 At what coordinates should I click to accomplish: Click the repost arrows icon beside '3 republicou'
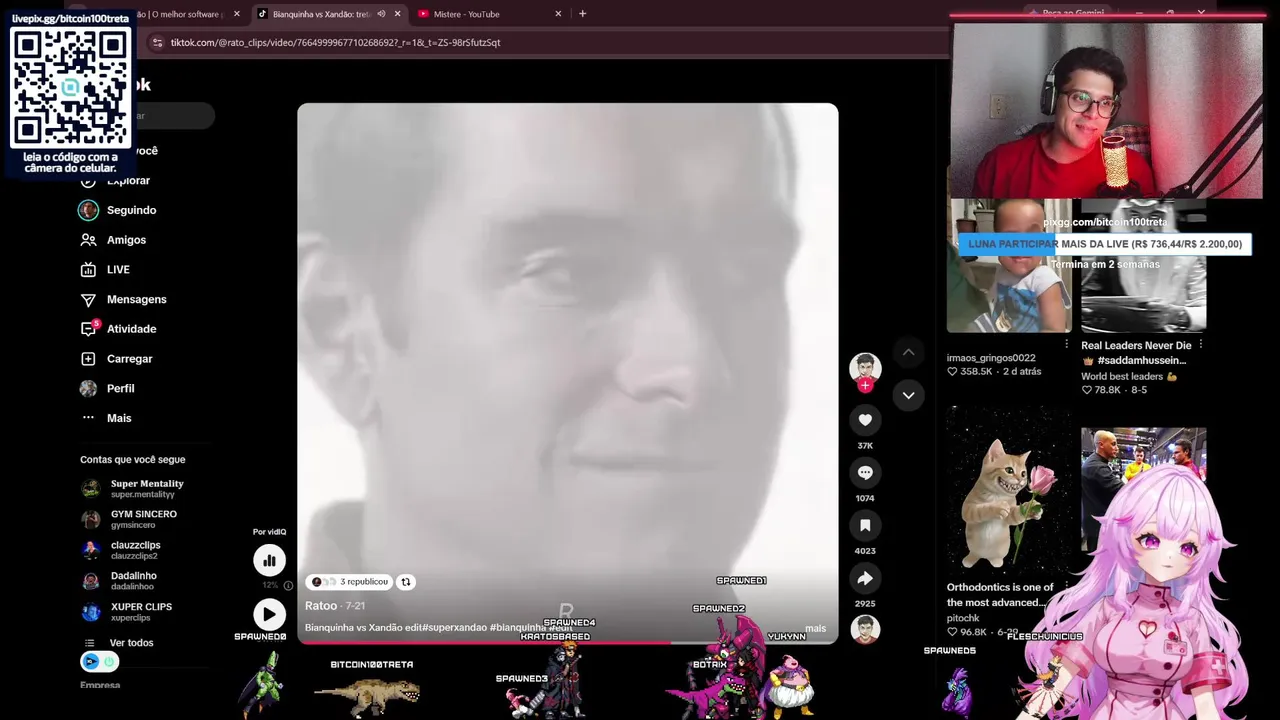406,582
